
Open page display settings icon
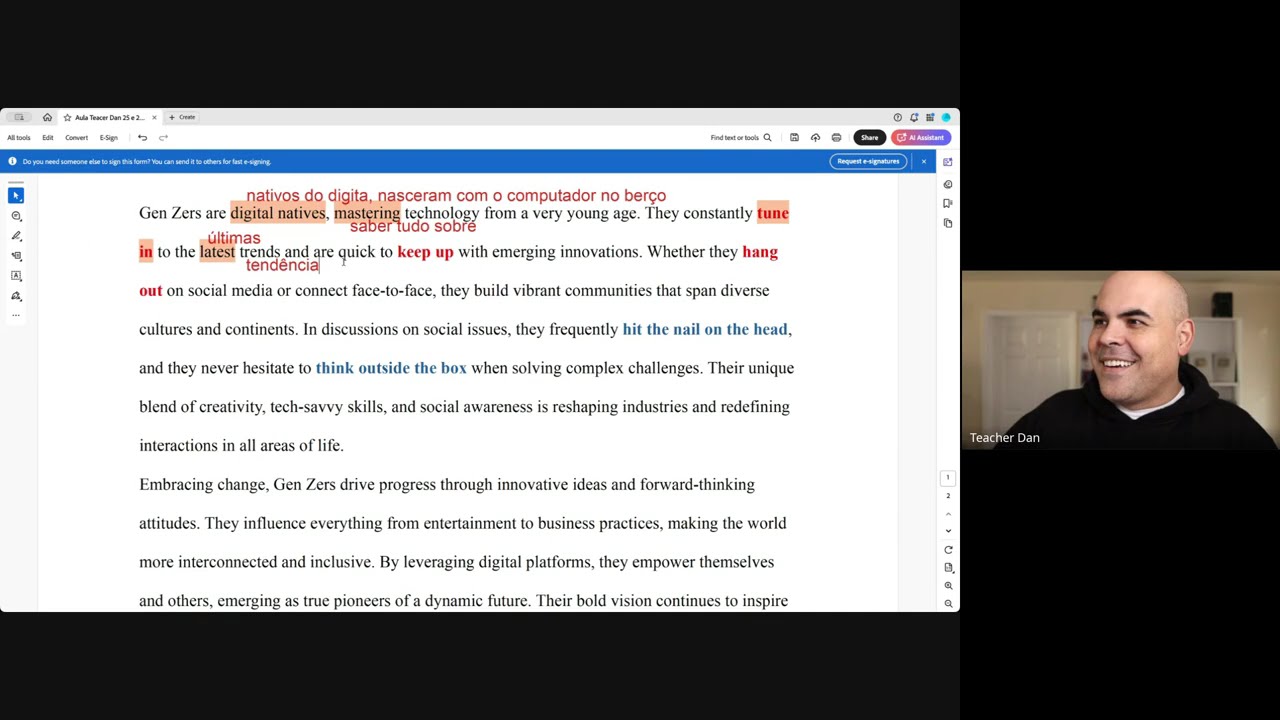[948, 568]
